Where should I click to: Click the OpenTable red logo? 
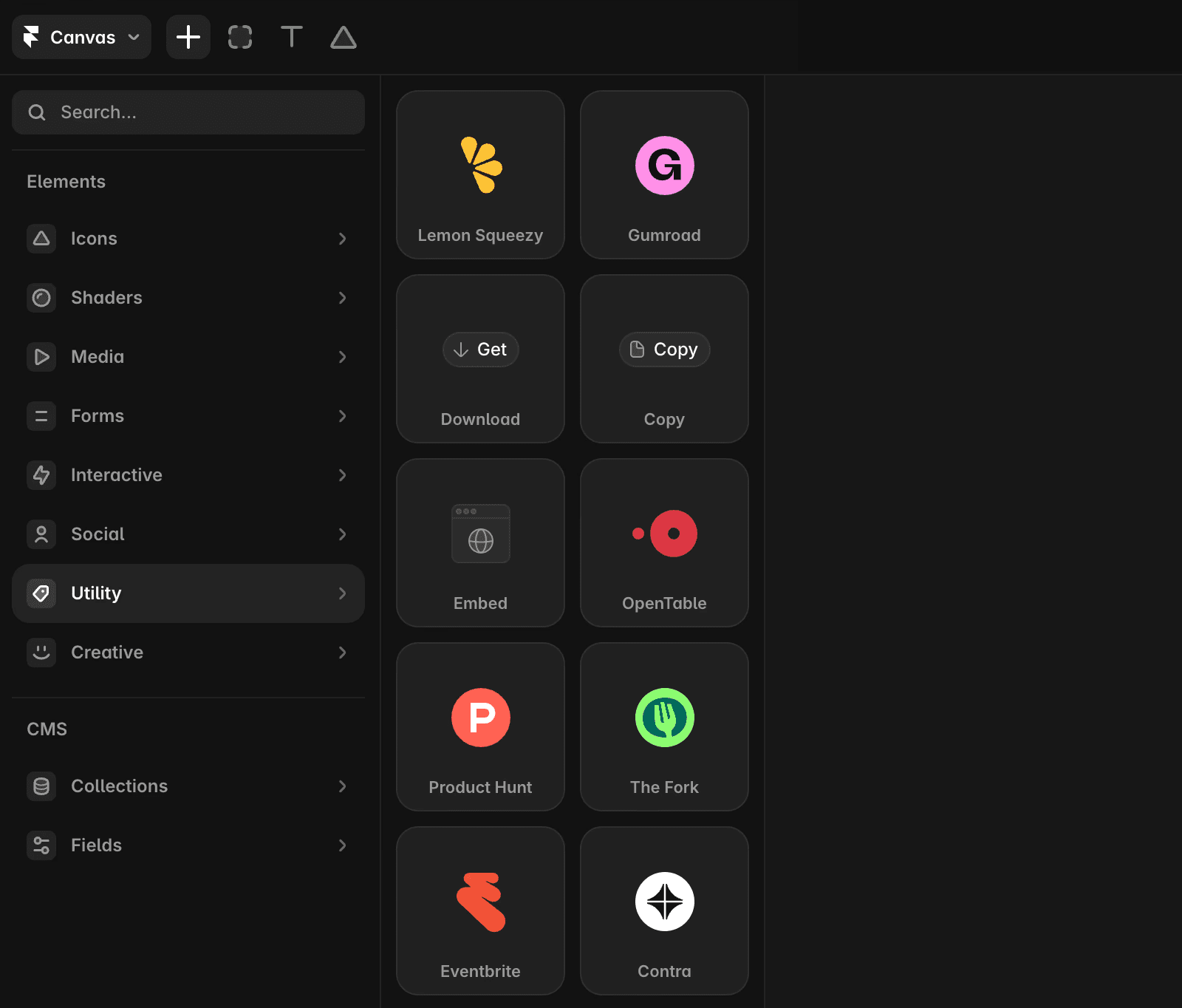click(665, 534)
